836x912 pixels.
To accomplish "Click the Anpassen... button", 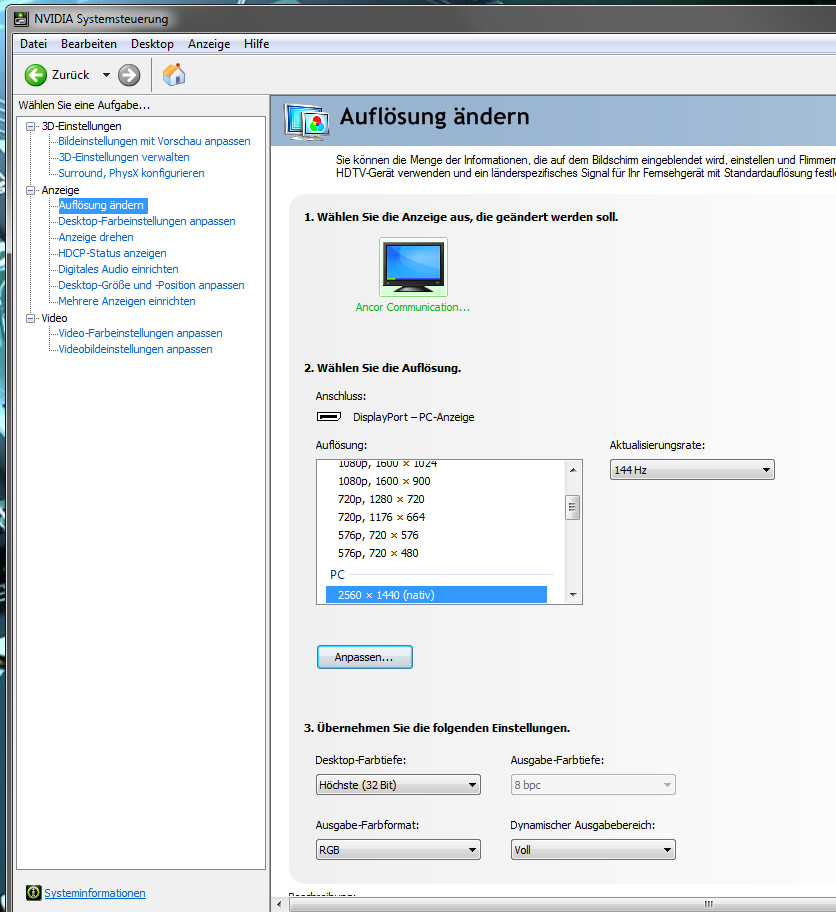I will click(x=365, y=657).
